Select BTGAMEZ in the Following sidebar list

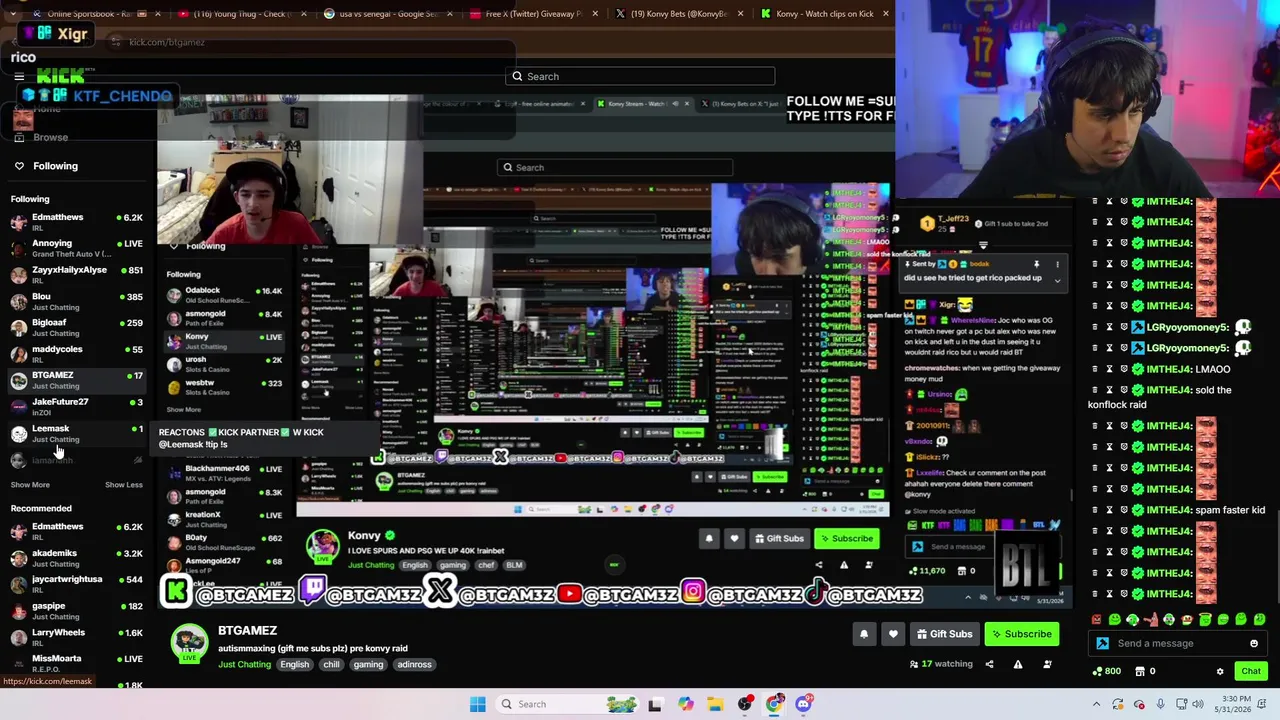pos(77,380)
